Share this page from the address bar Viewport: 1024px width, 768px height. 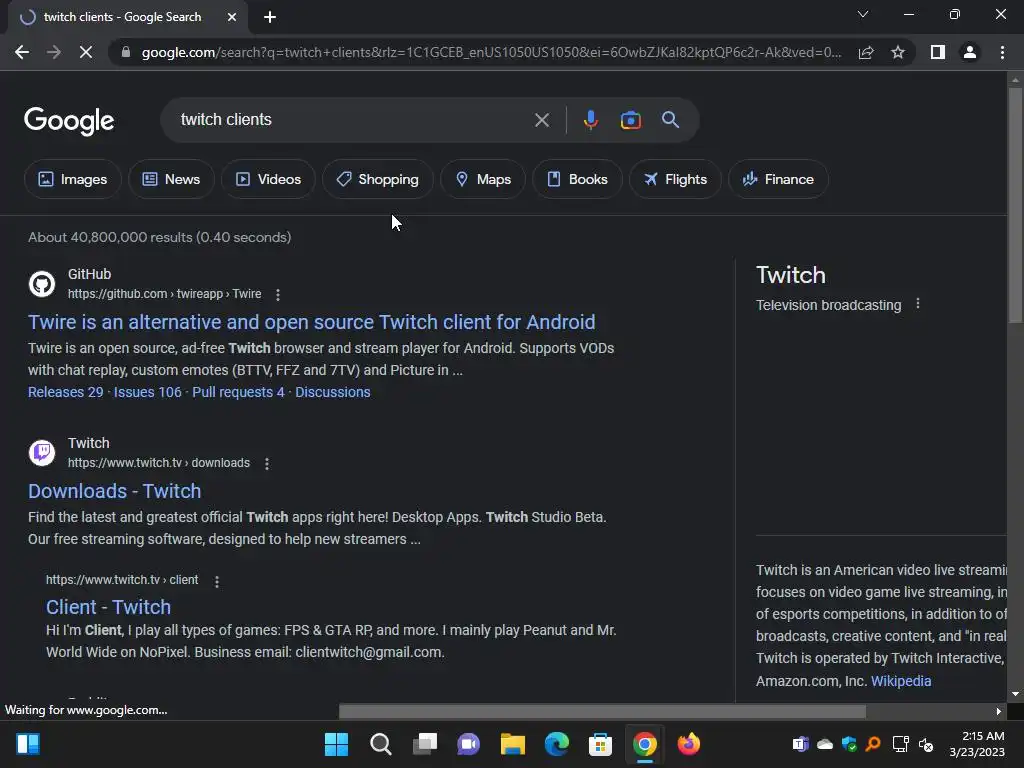tap(866, 52)
